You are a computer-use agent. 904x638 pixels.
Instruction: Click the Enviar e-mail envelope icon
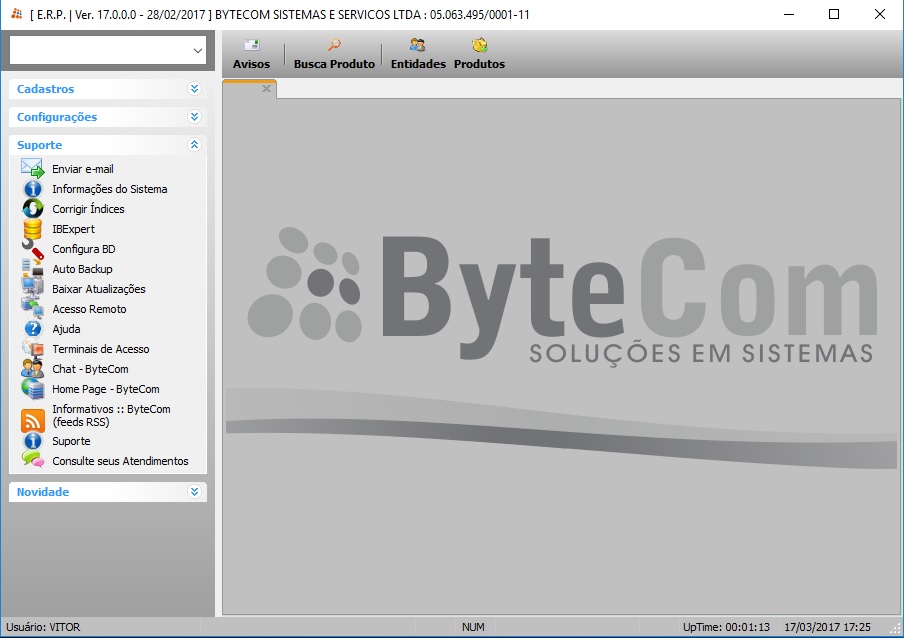click(33, 169)
